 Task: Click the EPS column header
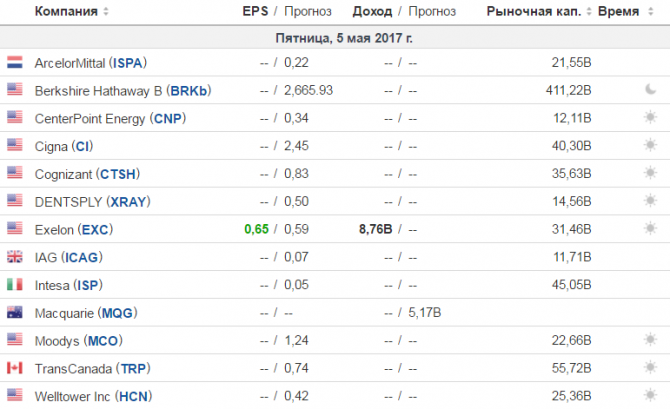[255, 11]
